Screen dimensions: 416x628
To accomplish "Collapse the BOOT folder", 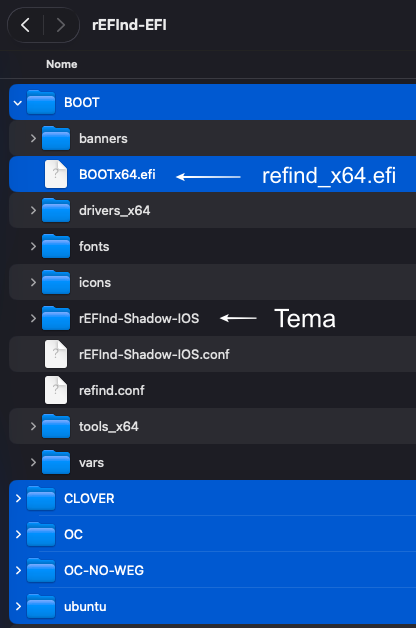I will [18, 103].
